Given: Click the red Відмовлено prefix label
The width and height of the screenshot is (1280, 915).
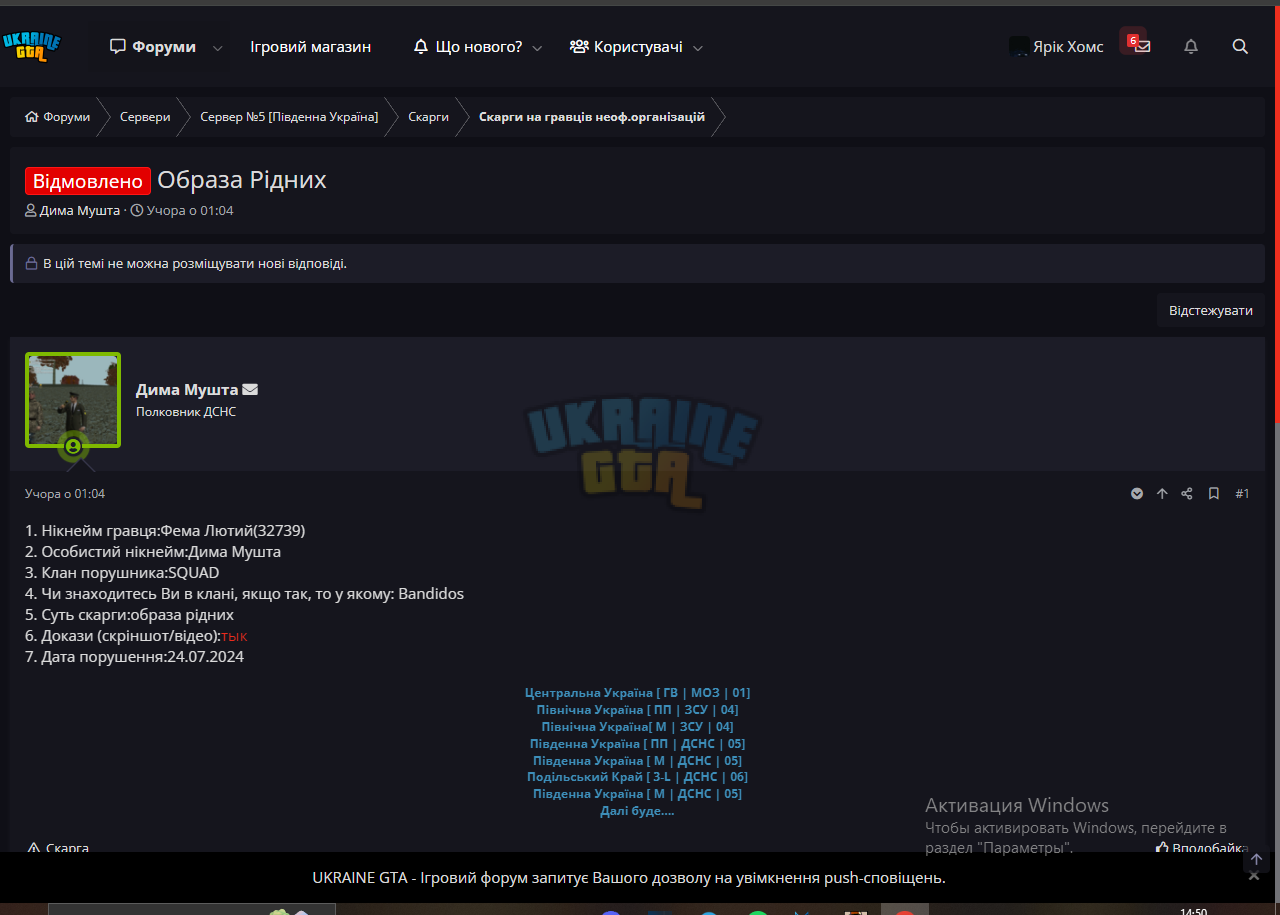Looking at the screenshot, I should click(x=88, y=181).
